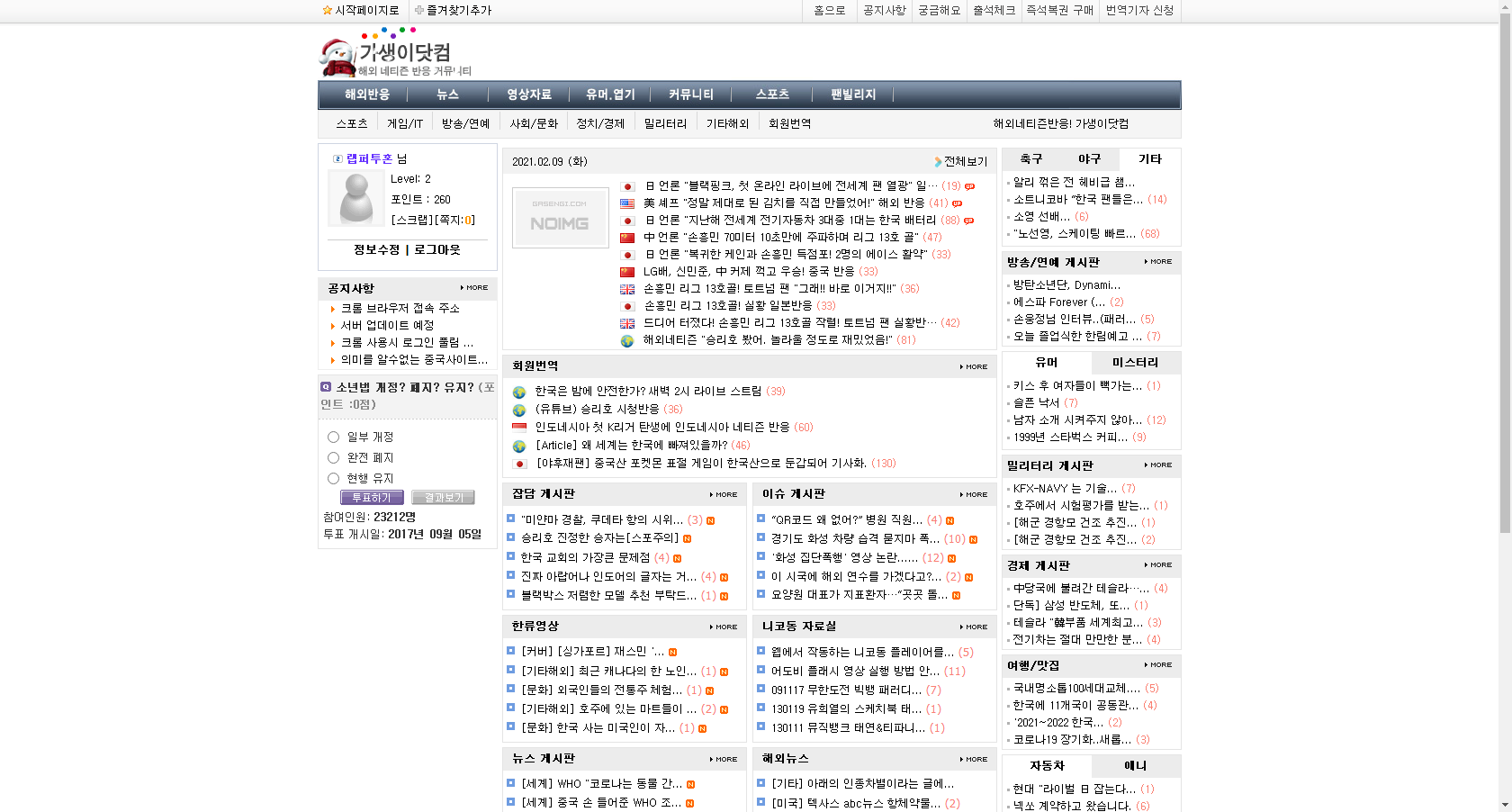Select the 현행 유지 poll option

point(333,478)
